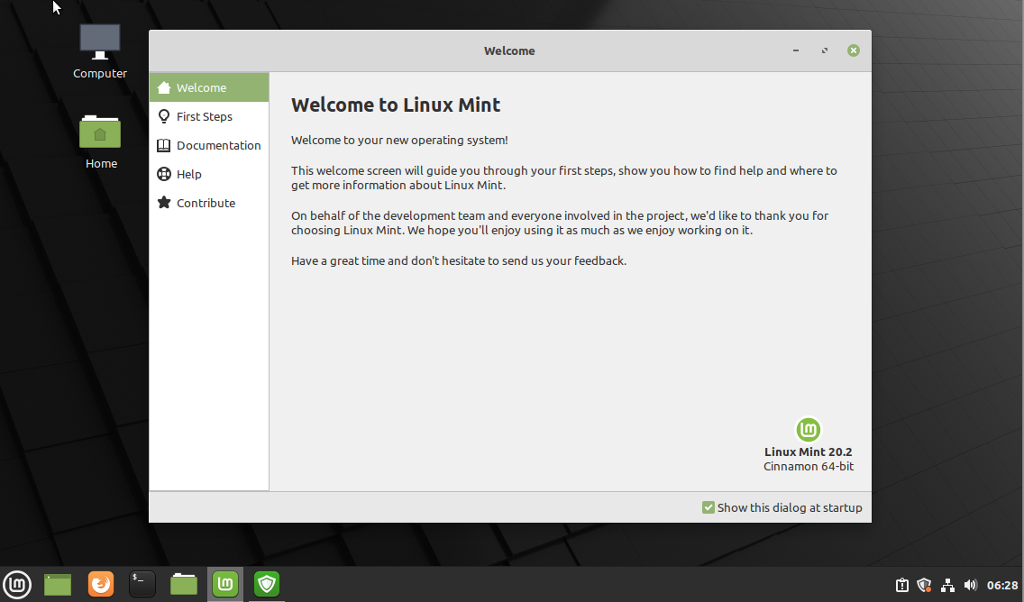The image size is (1024, 602).
Task: Open the Files manager from the taskbar
Action: click(x=184, y=584)
